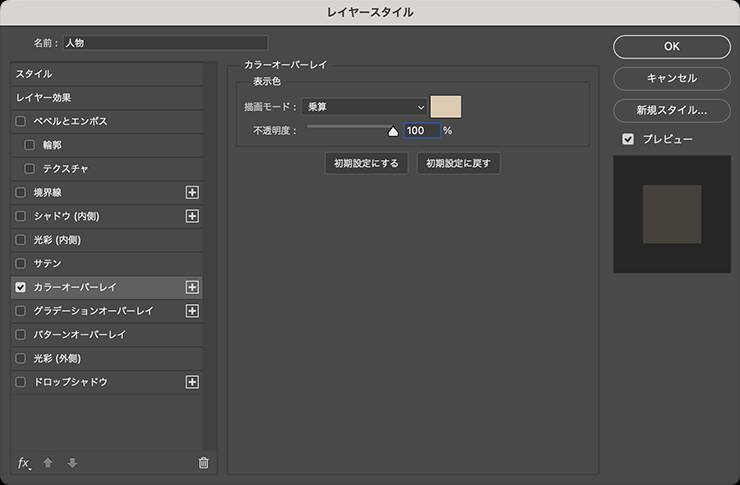The width and height of the screenshot is (740, 485).
Task: Click the move effect up arrow
Action: coord(48,462)
